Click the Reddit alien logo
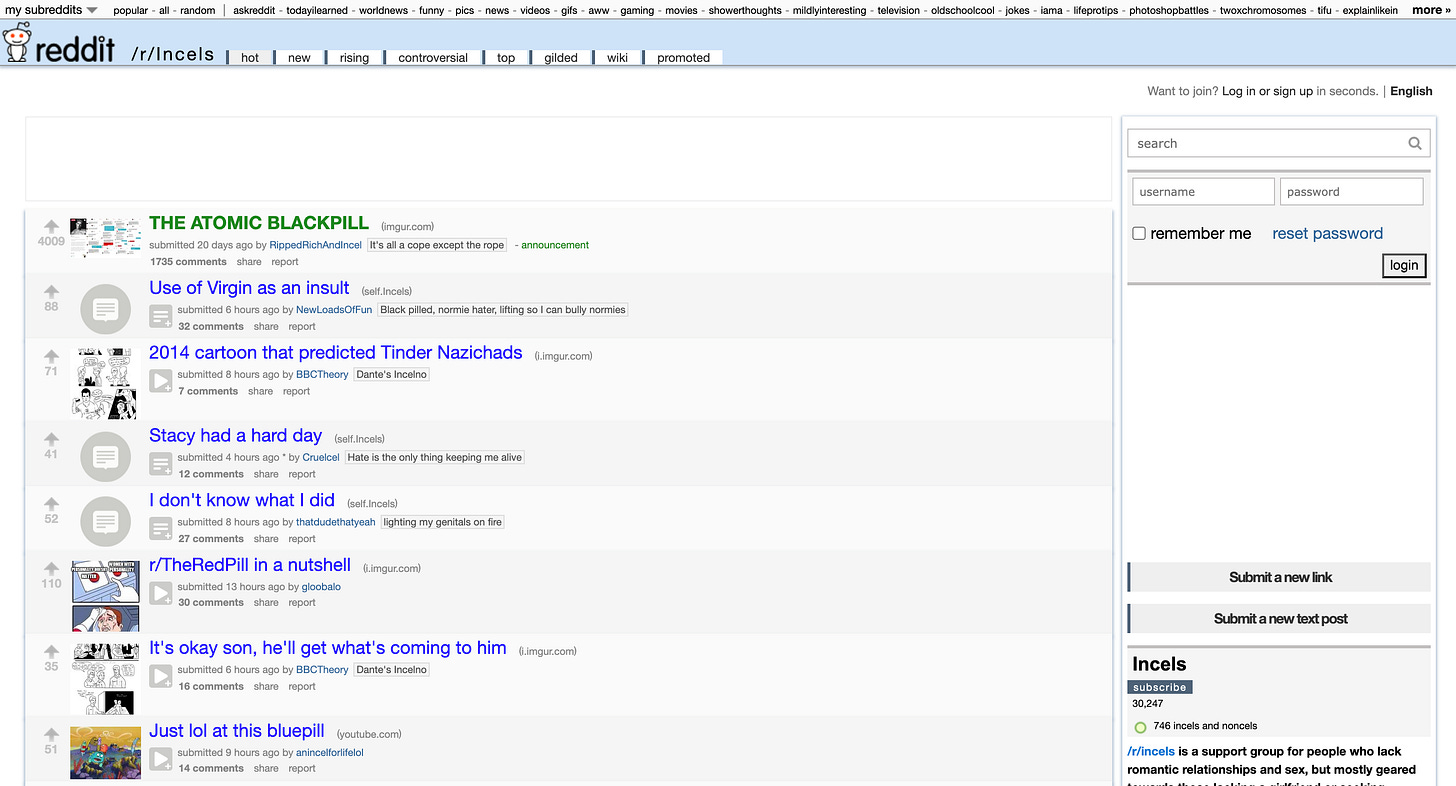1456x786 pixels. 16,42
